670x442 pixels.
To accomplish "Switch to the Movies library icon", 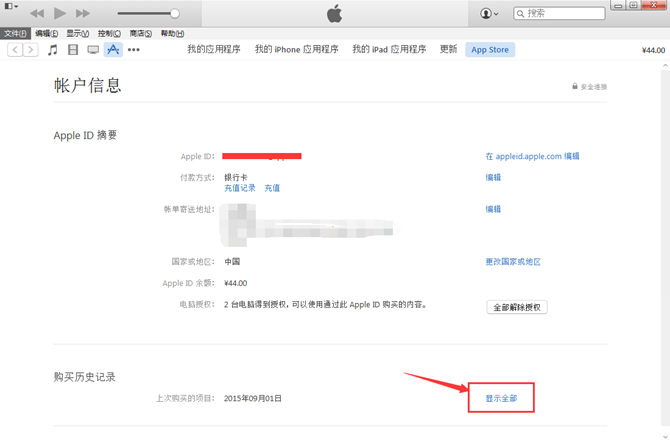I will (x=73, y=50).
